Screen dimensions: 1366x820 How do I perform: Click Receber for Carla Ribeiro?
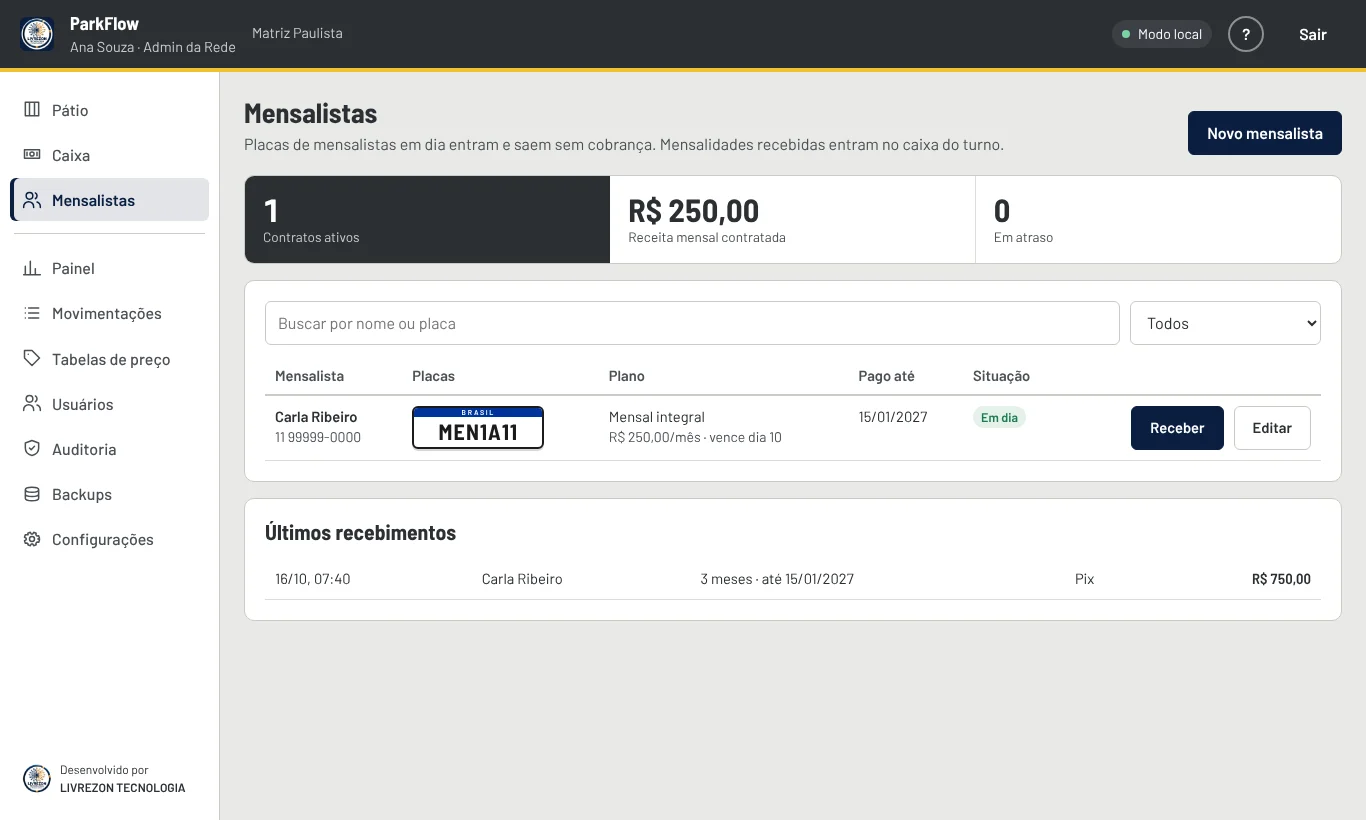(1177, 428)
